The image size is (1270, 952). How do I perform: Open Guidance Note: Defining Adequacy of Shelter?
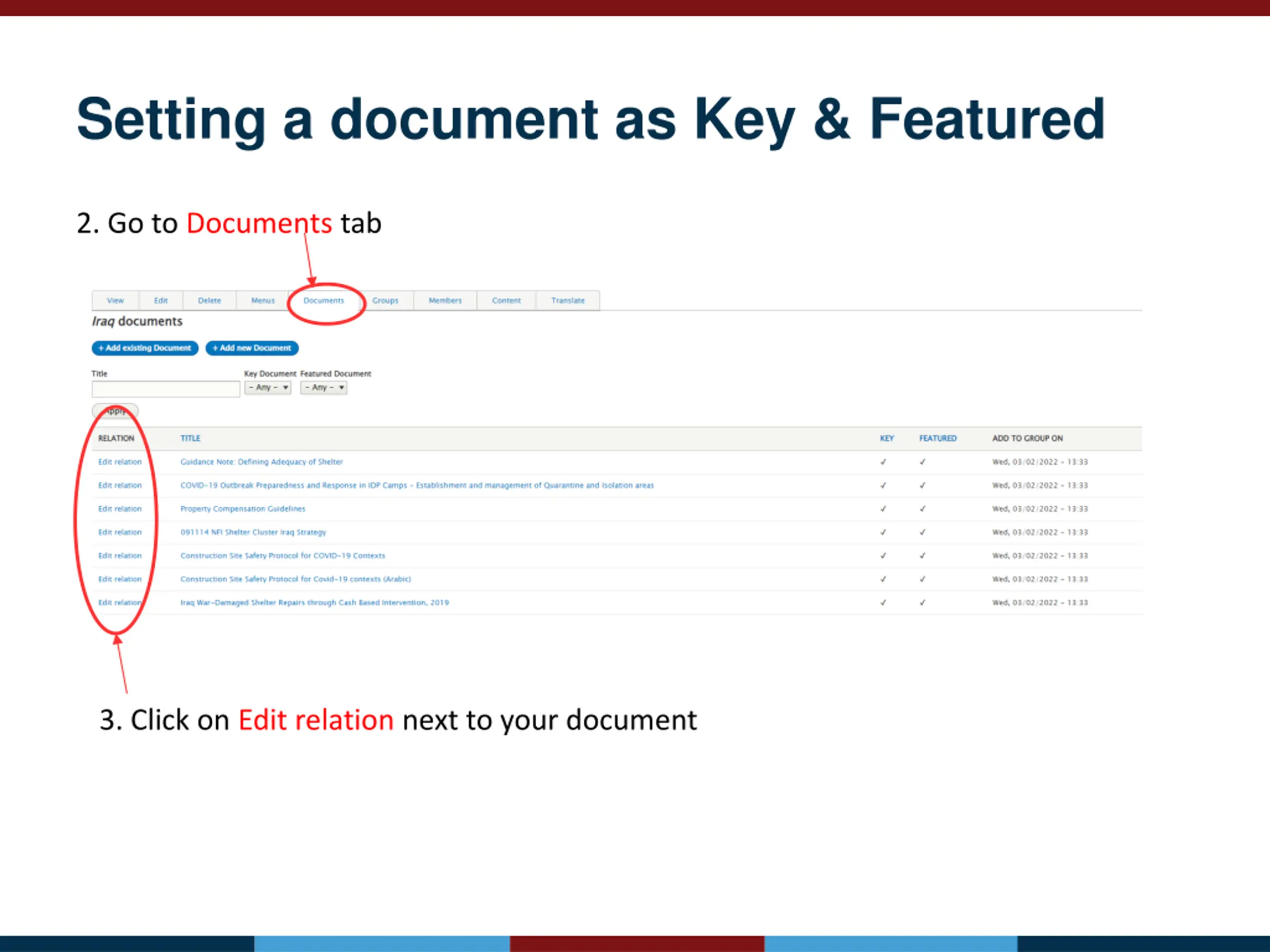coord(261,461)
